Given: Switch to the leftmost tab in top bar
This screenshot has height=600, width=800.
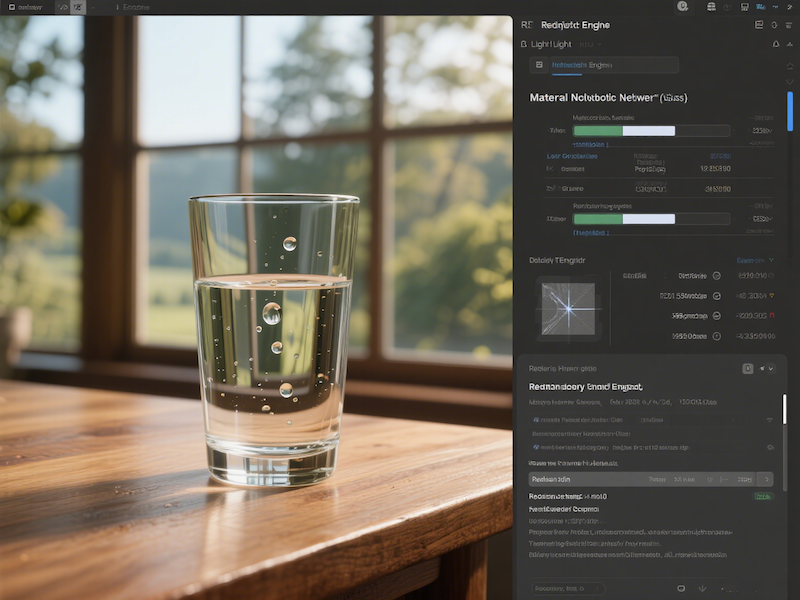Looking at the screenshot, I should (23, 6).
